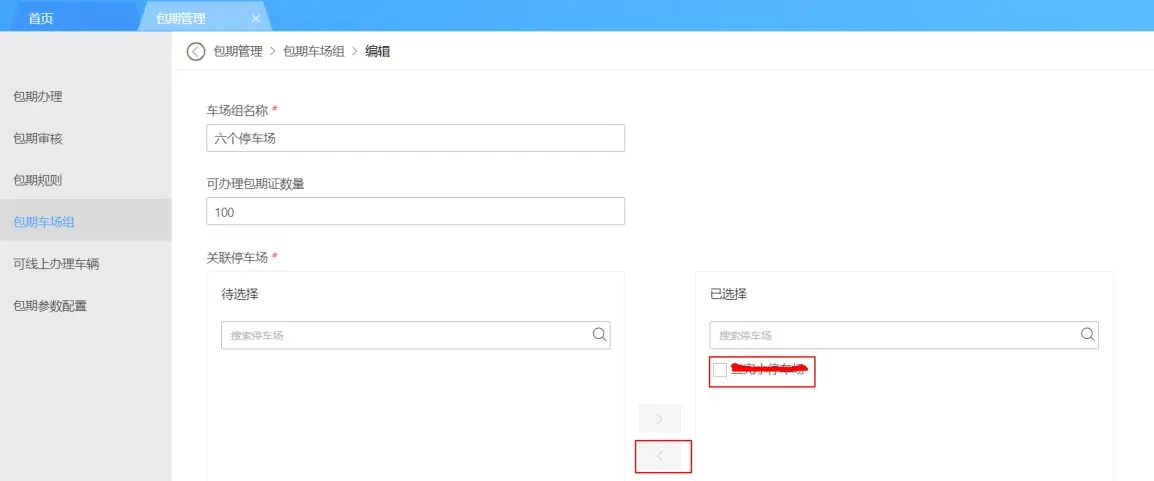The width and height of the screenshot is (1154, 481).
Task: Open 包期办理 in the left sidebar
Action: click(38, 97)
